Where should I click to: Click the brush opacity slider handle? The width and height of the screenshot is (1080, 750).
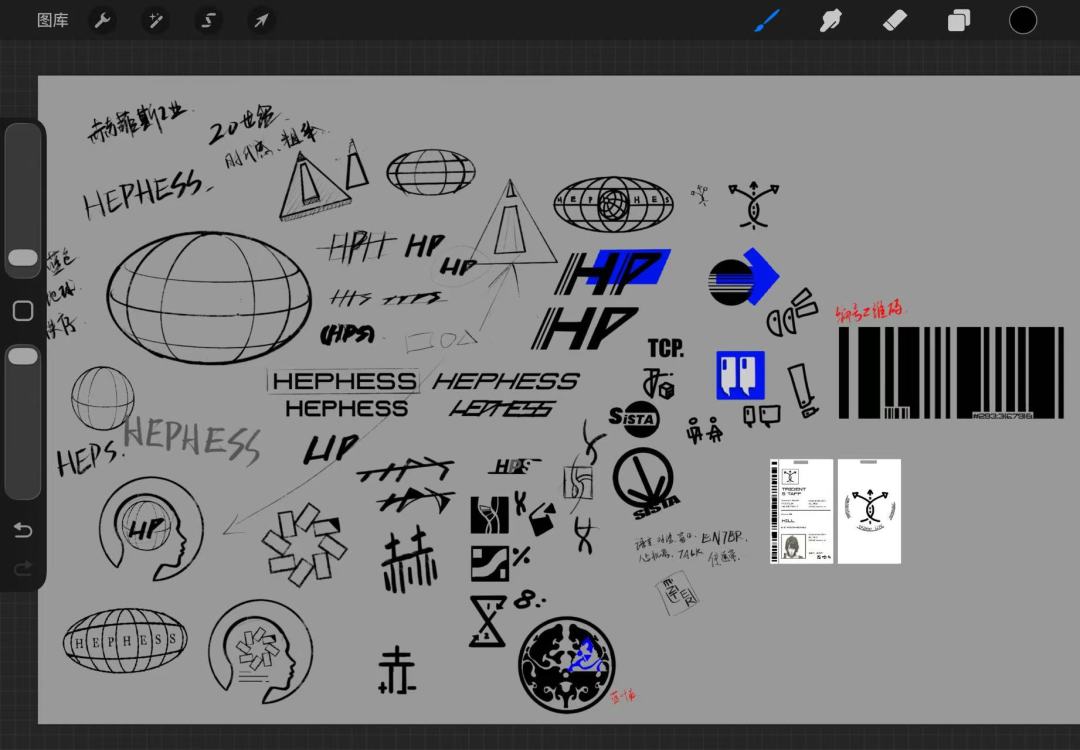(x=23, y=356)
